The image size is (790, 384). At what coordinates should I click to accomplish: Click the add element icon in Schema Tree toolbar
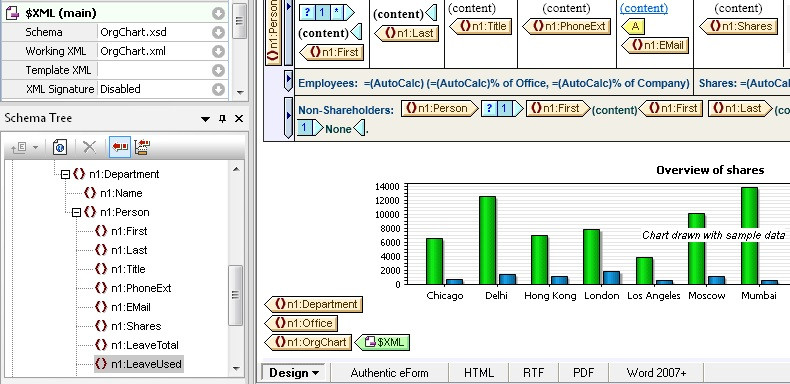19,147
